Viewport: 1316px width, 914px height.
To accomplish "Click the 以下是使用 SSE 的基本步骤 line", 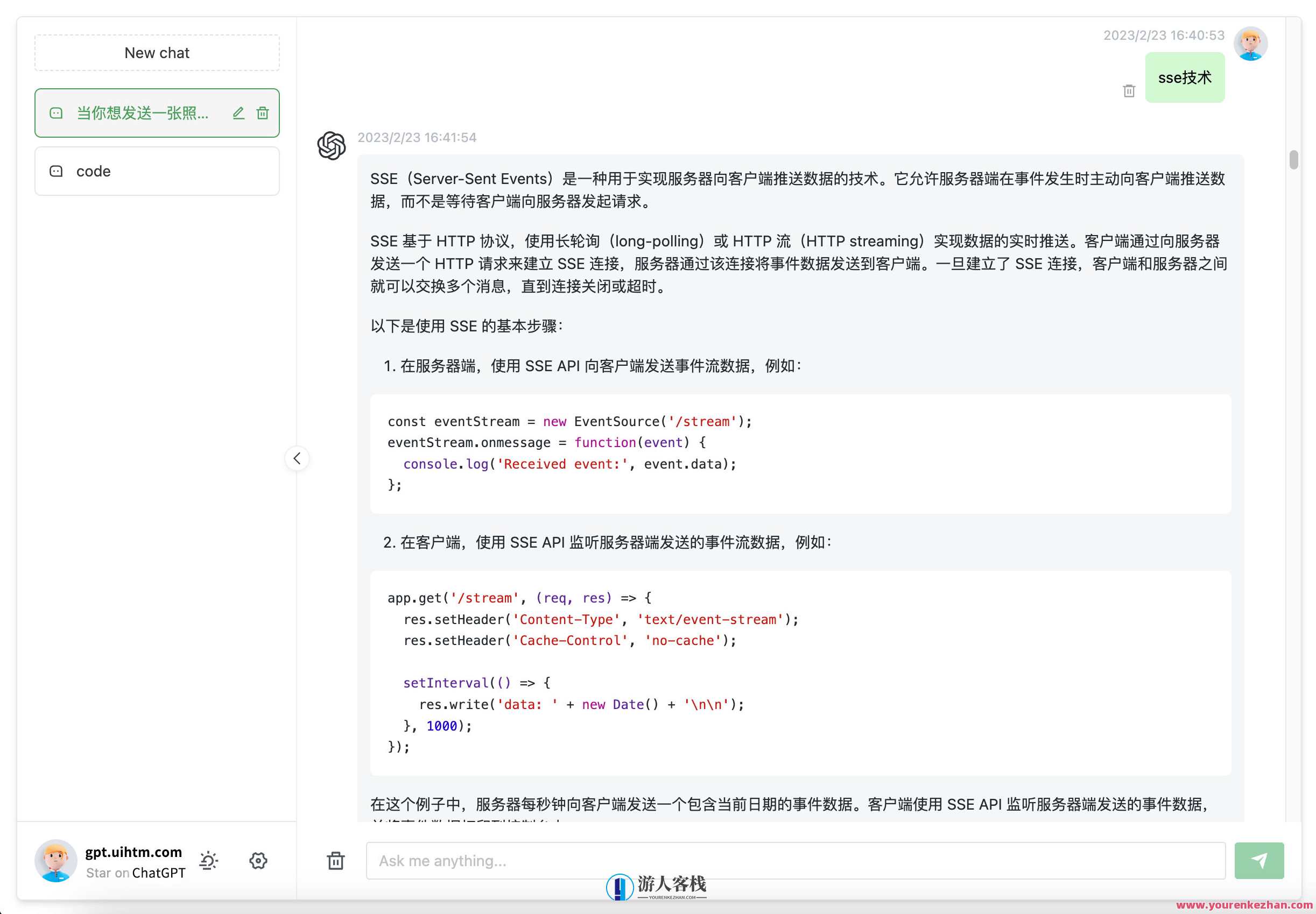I will coord(467,326).
